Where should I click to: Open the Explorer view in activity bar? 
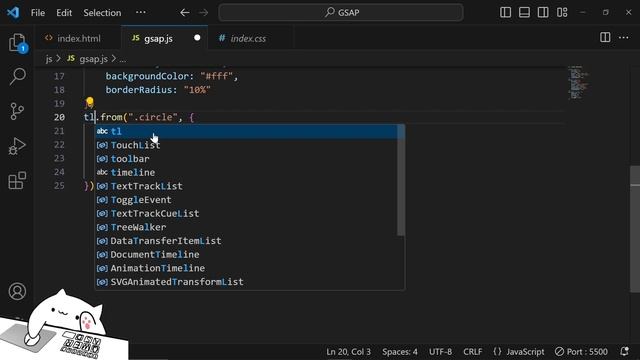click(17, 42)
